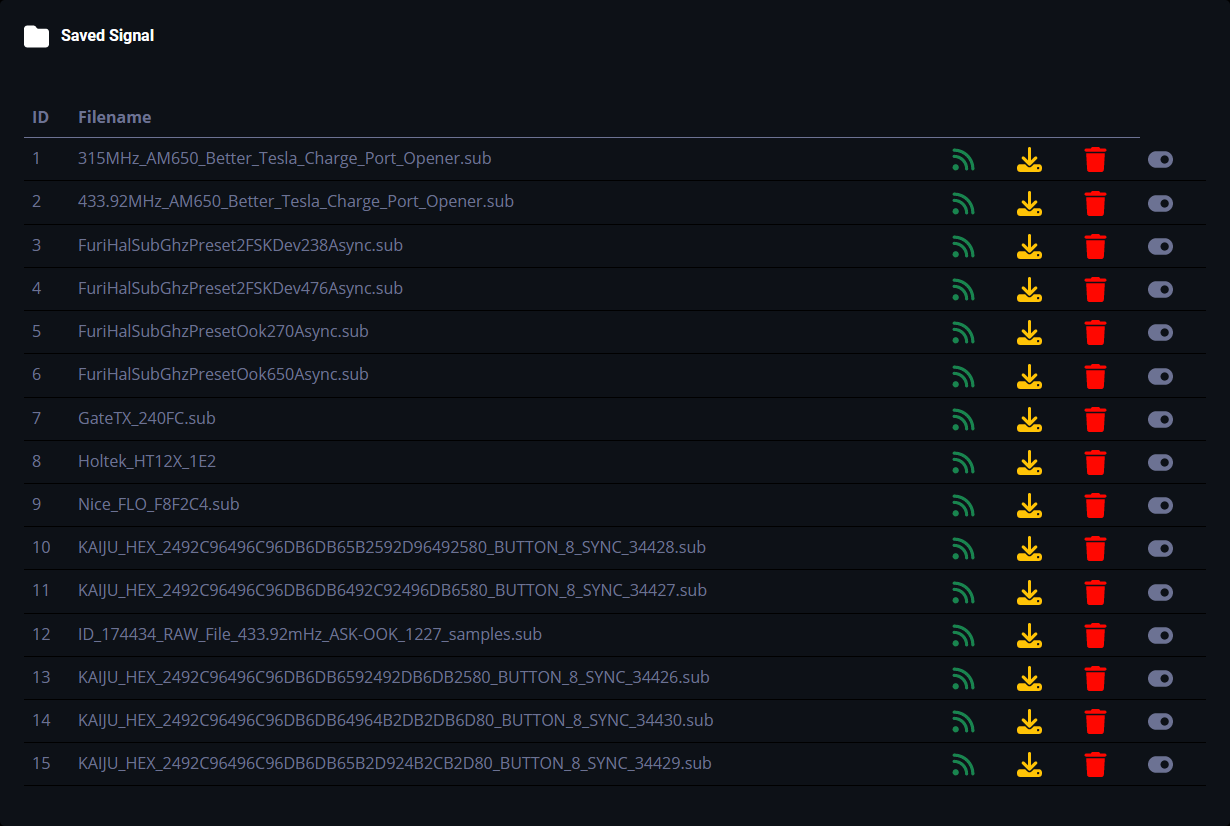Download Nice_FLO_F8F2C4.sub file
Viewport: 1230px width, 826px height.
[1029, 505]
